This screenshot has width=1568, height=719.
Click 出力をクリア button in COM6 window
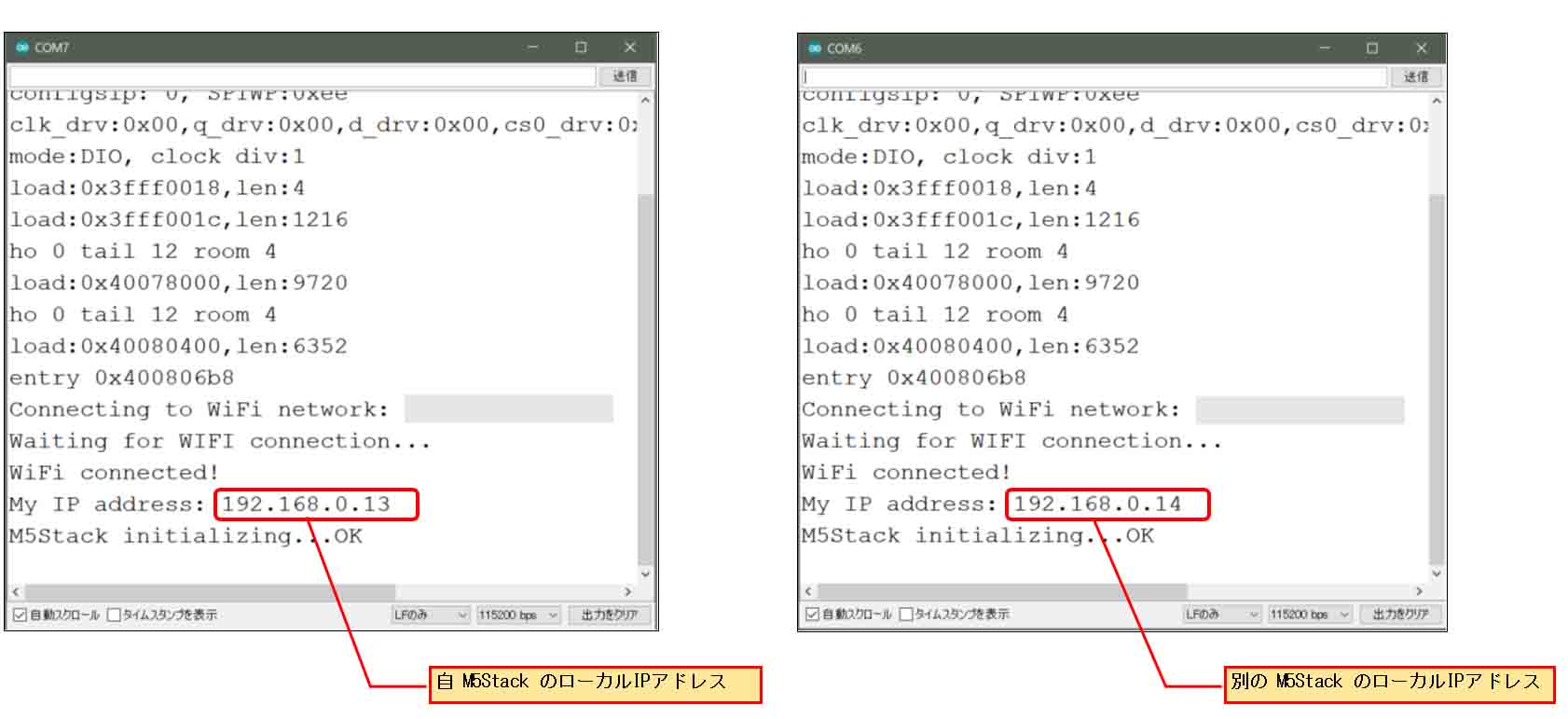pyautogui.click(x=1401, y=614)
